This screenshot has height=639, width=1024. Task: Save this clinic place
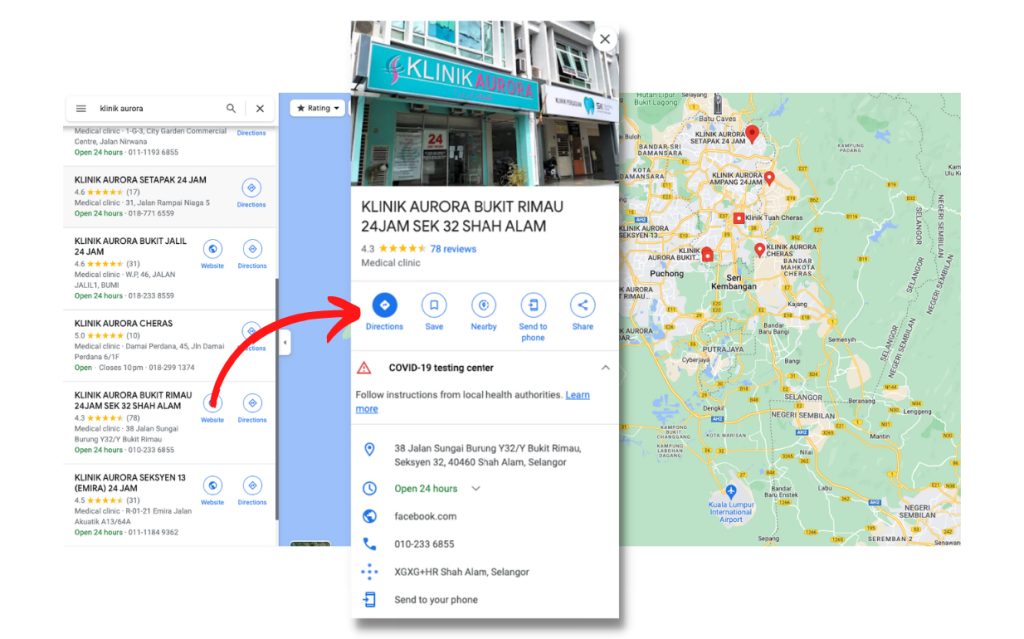pos(434,312)
